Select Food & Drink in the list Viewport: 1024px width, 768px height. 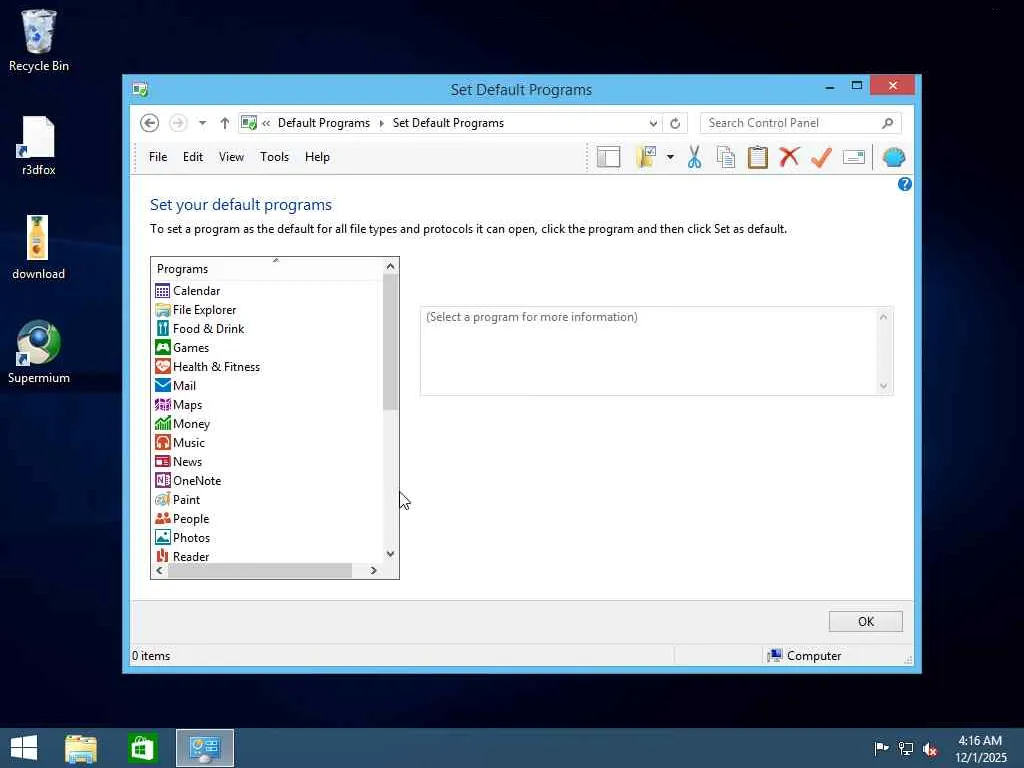click(208, 328)
